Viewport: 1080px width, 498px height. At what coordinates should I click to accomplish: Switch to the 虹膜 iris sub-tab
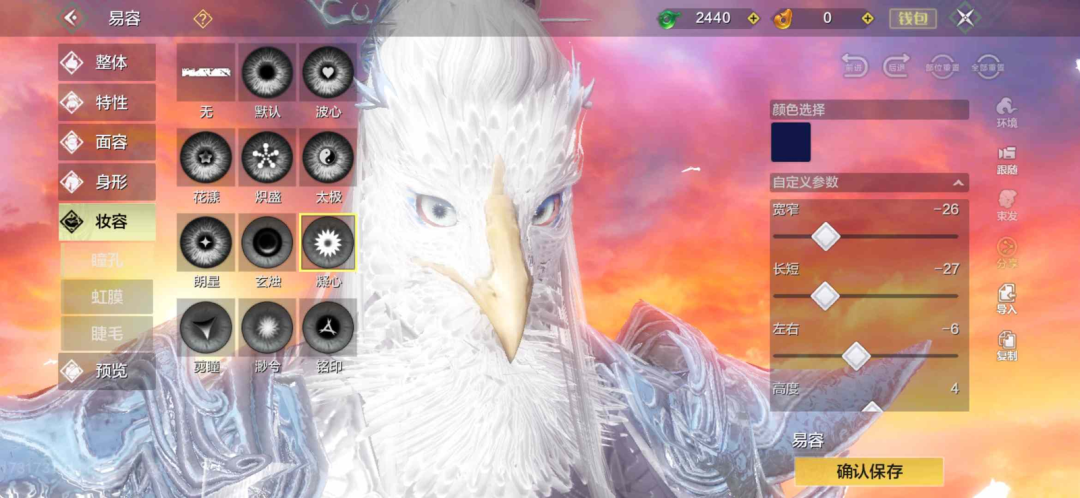(107, 297)
